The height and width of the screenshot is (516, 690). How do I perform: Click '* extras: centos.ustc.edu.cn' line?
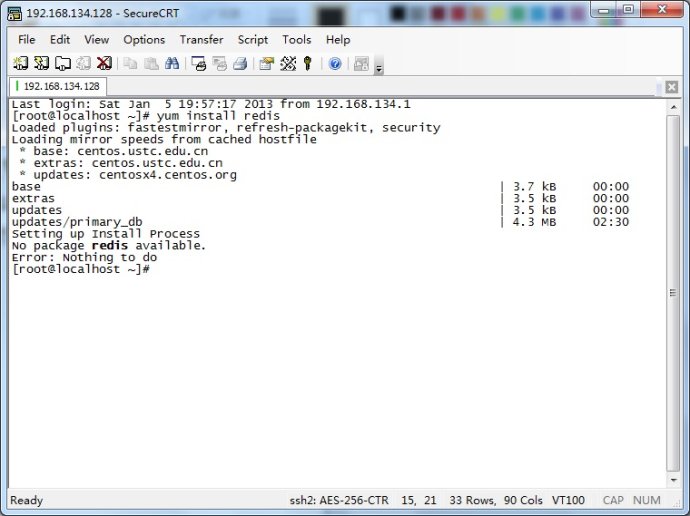(x=121, y=163)
